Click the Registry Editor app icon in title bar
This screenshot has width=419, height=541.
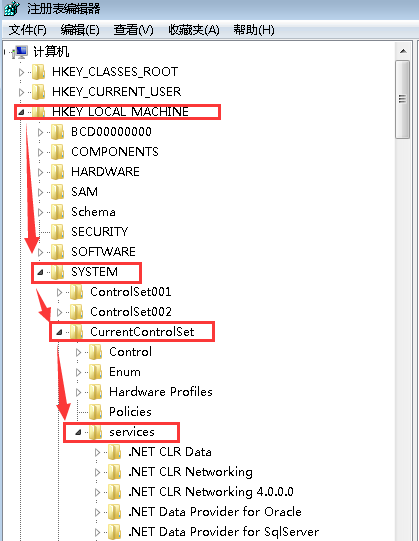tap(11, 8)
